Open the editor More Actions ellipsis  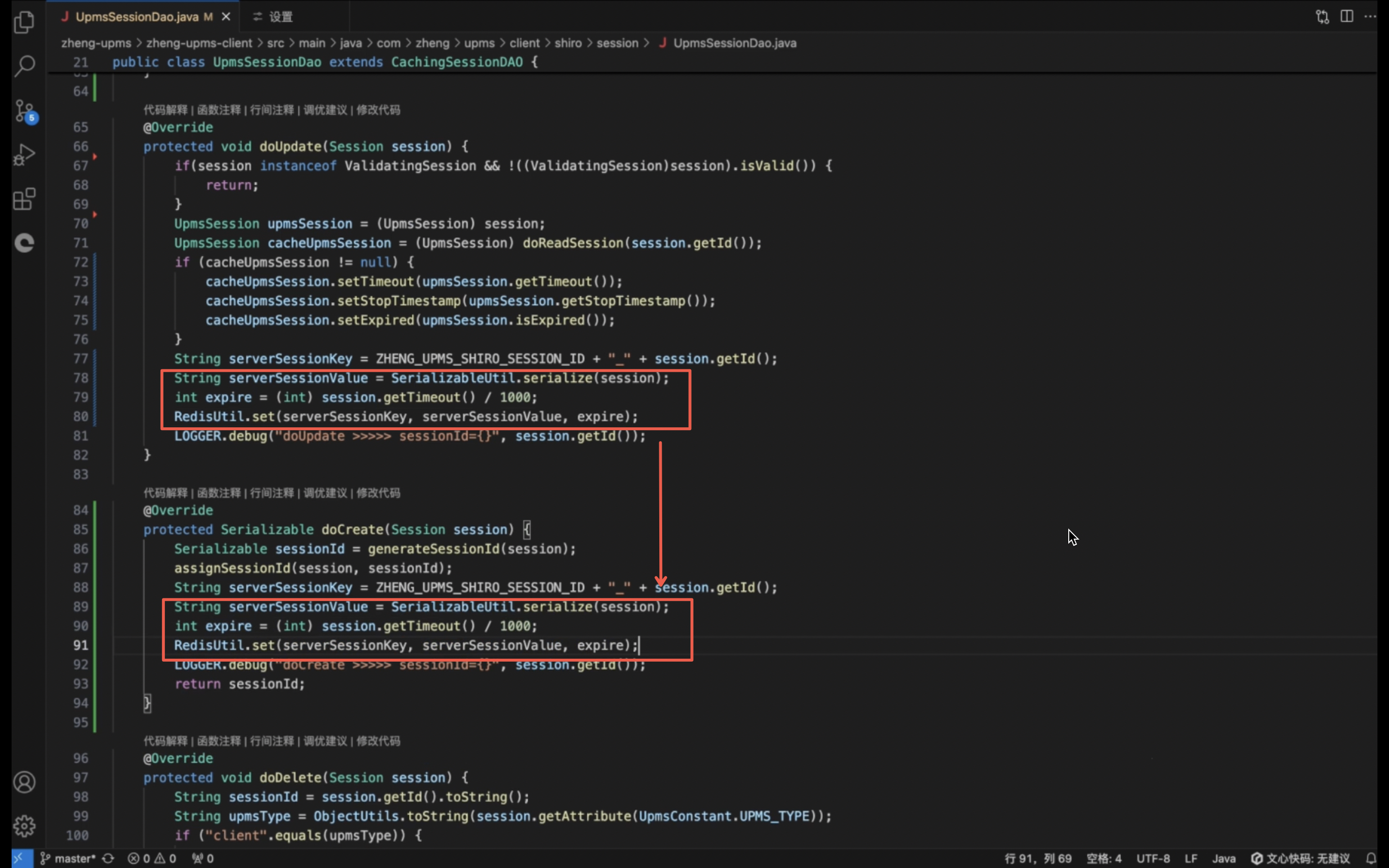click(1370, 17)
